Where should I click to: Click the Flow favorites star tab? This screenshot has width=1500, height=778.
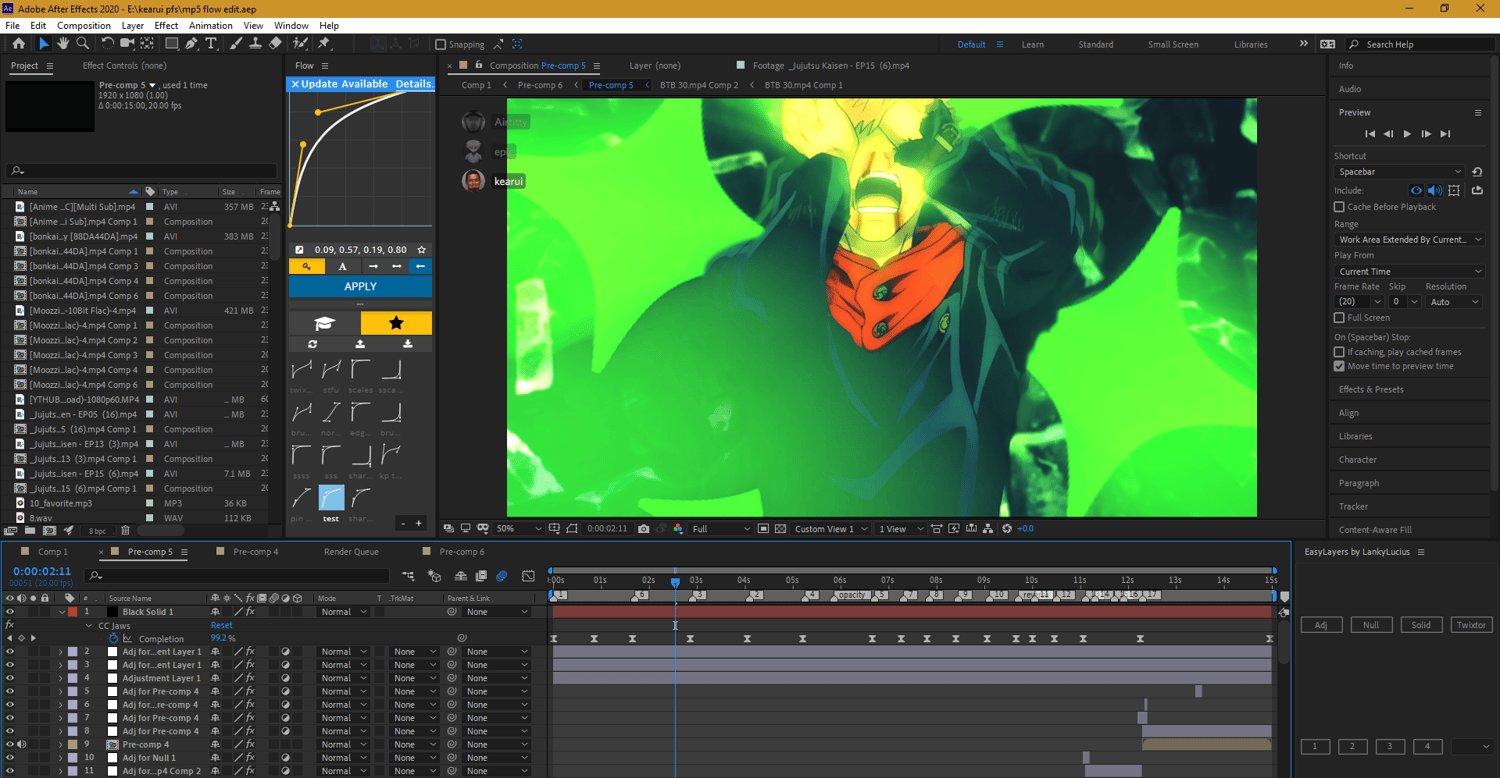tap(396, 323)
